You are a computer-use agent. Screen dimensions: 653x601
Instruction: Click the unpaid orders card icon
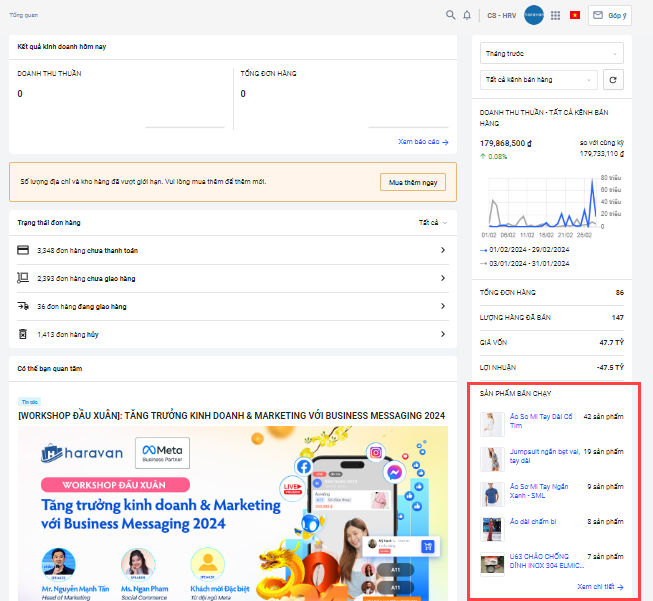(x=23, y=250)
